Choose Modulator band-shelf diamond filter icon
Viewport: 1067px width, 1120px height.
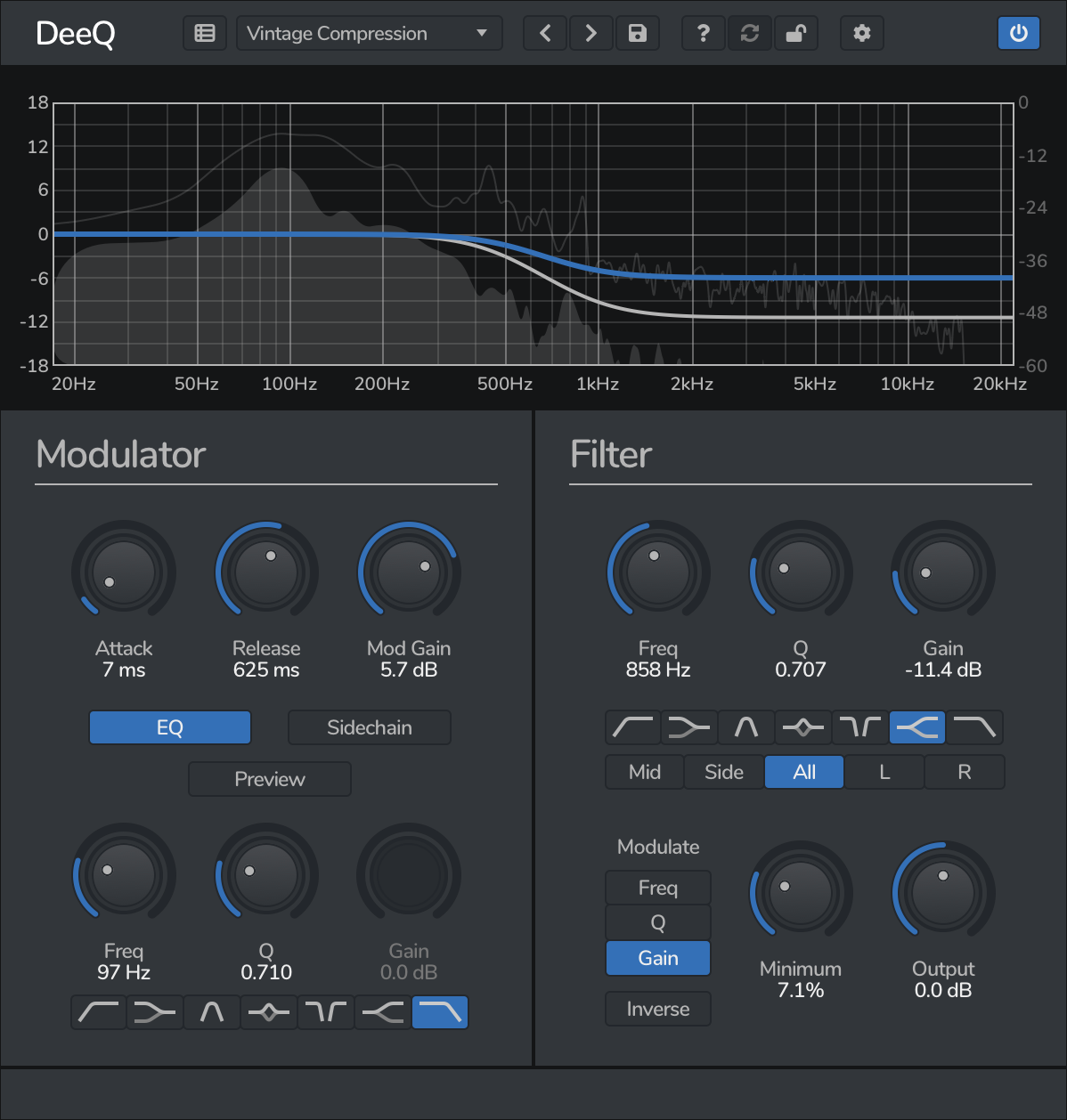click(x=269, y=1012)
